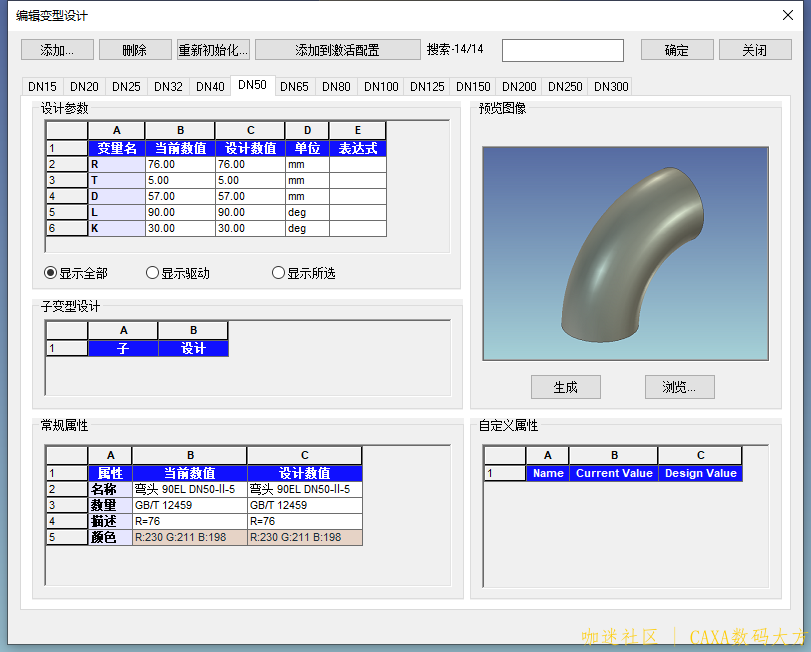Switch to the DN250 tab

tap(565, 86)
